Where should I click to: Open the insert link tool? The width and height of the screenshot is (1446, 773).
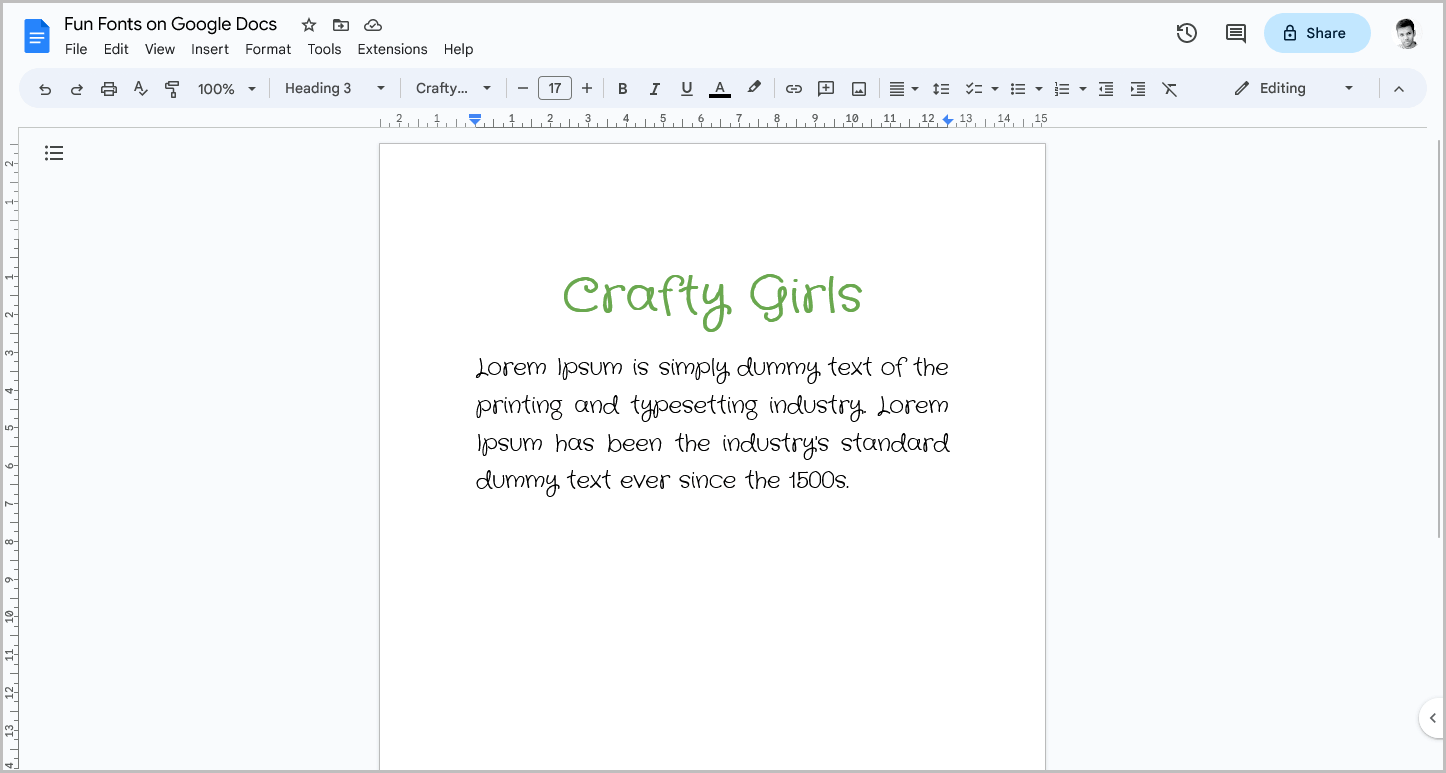(793, 88)
